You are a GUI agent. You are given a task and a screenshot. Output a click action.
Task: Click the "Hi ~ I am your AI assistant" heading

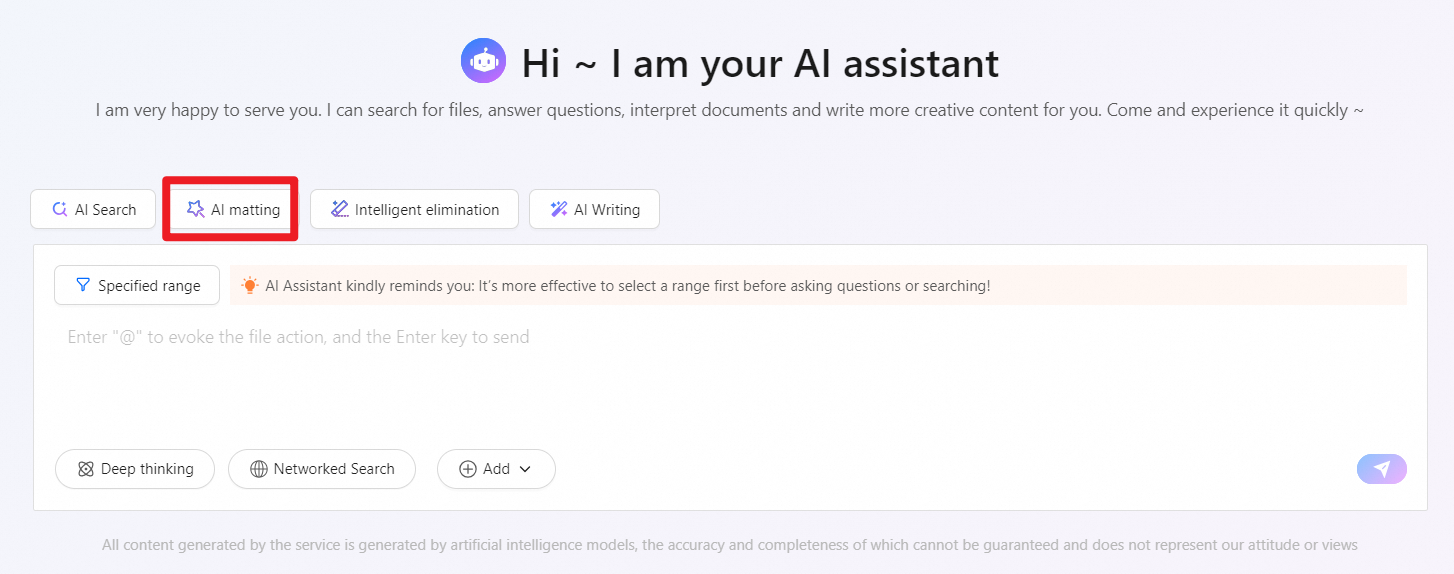point(760,63)
